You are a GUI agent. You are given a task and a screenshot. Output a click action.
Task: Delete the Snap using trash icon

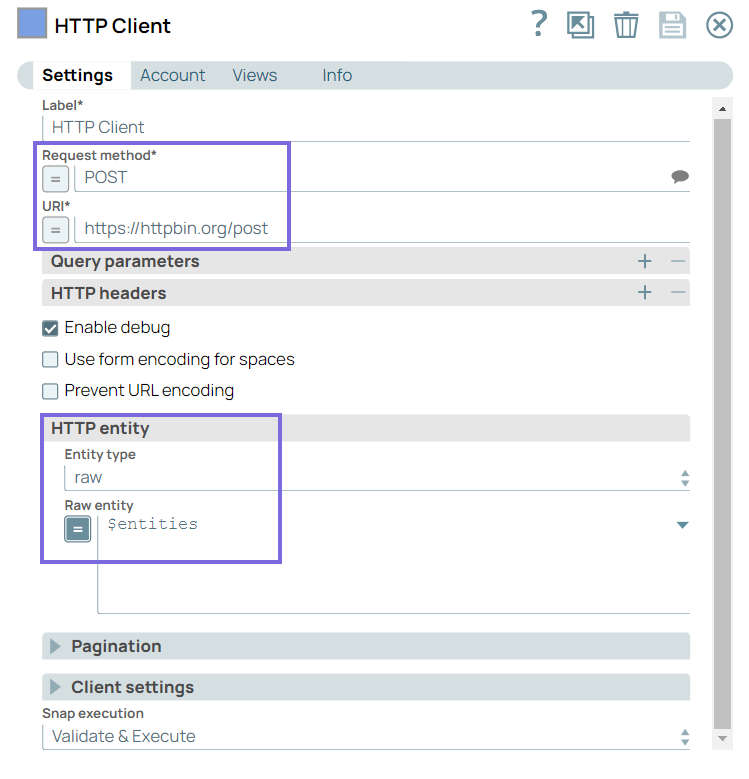click(x=626, y=25)
